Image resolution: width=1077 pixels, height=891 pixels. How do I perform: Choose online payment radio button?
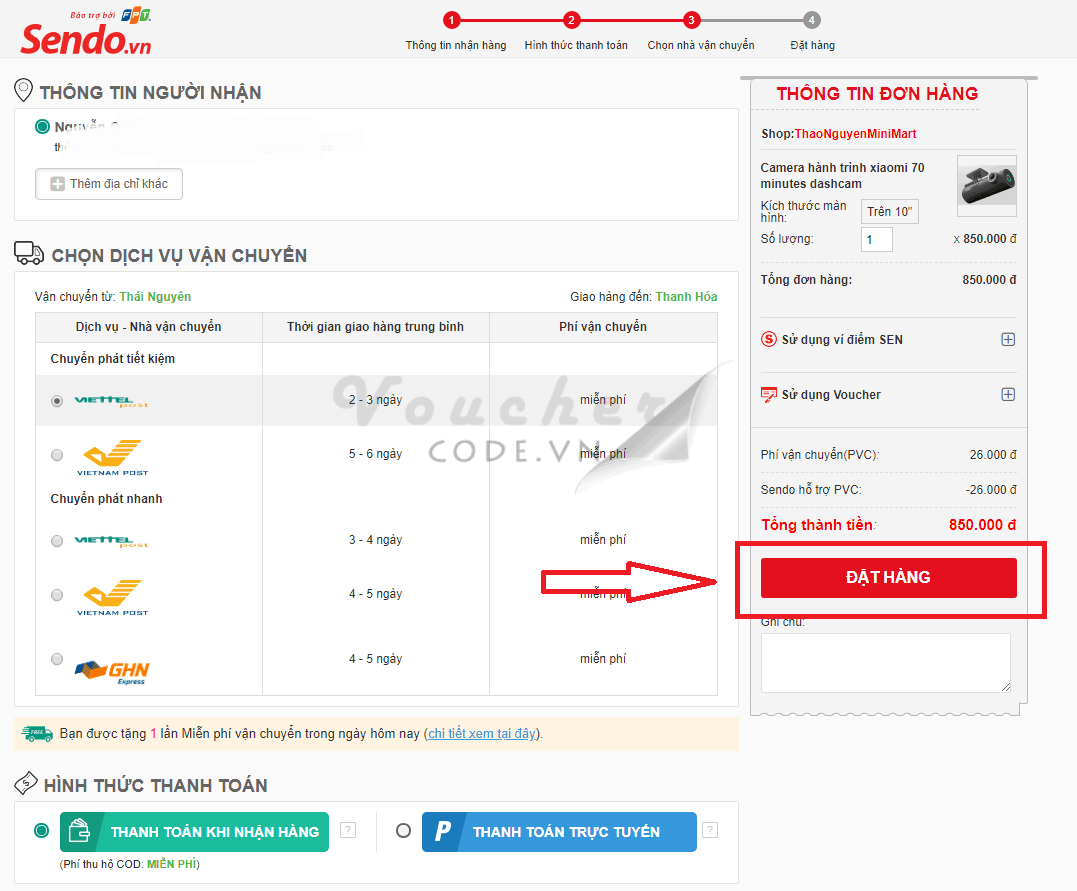pos(403,830)
